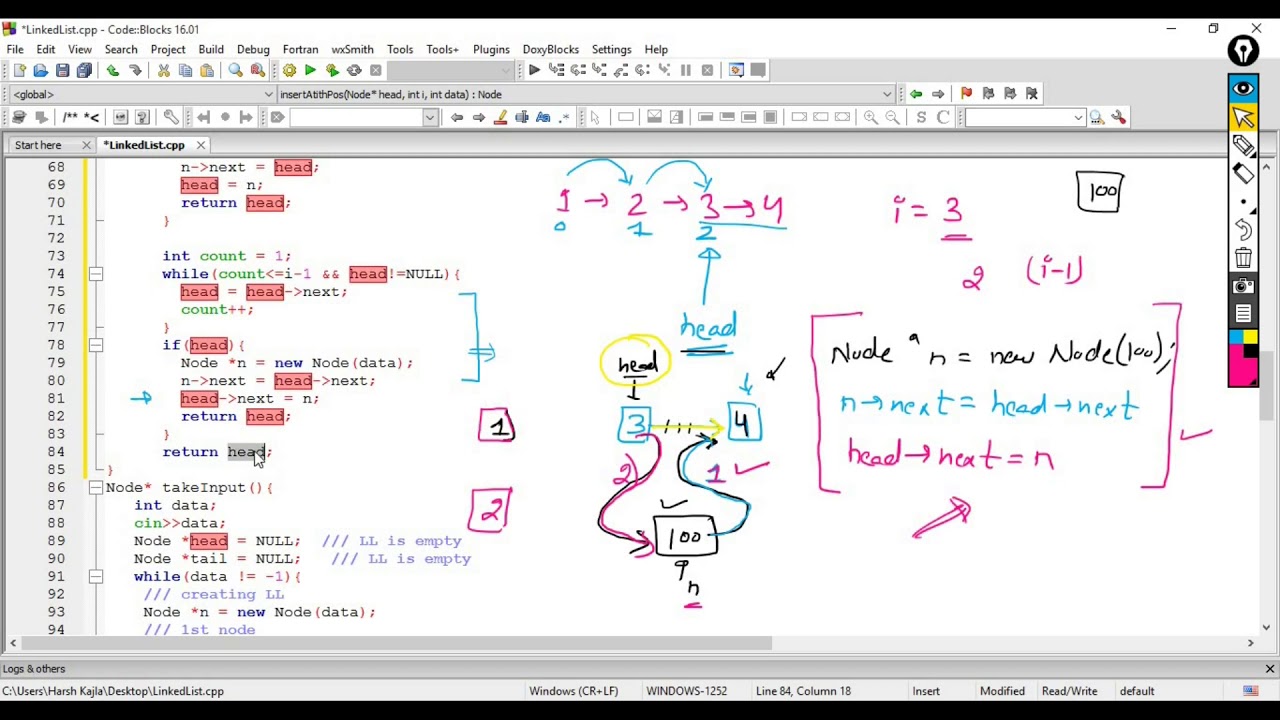Close the LinkedList.cpp tab
This screenshot has height=720, width=1280.
(x=200, y=145)
